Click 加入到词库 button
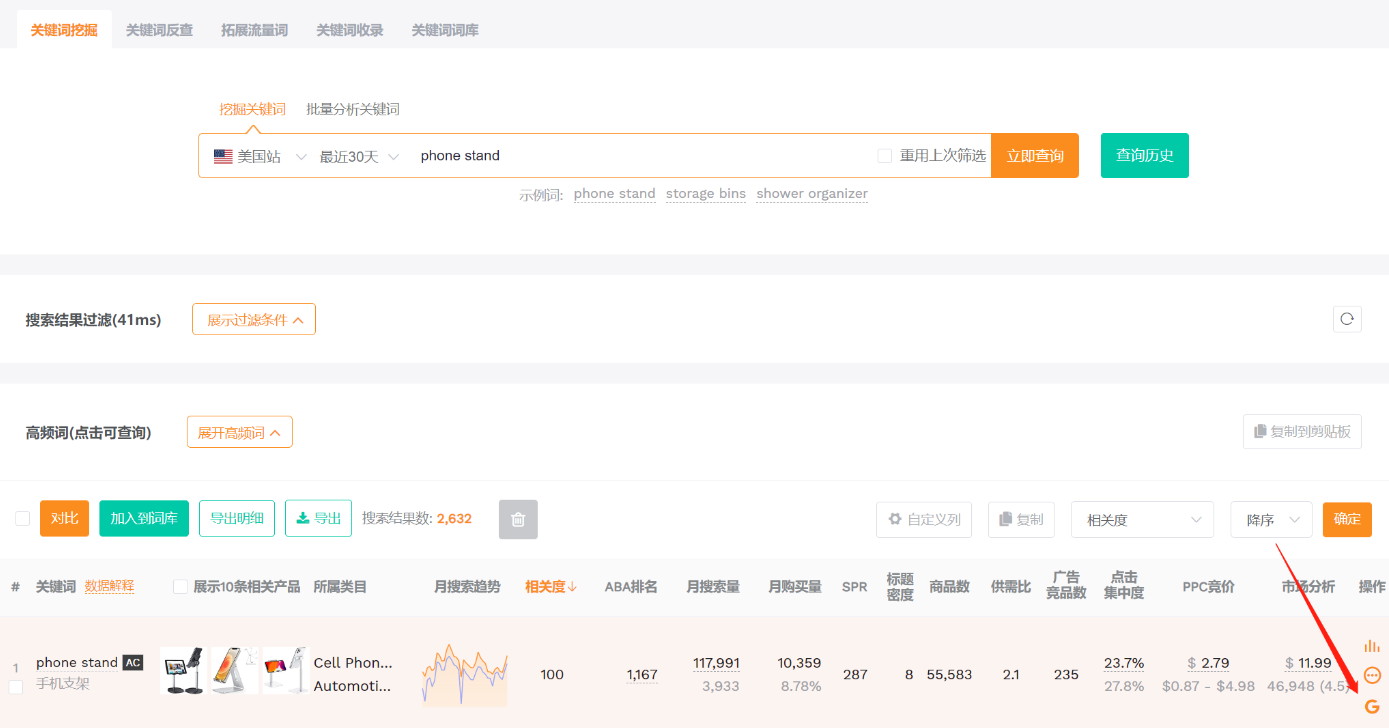Viewport: 1389px width, 728px height. pyautogui.click(x=144, y=518)
